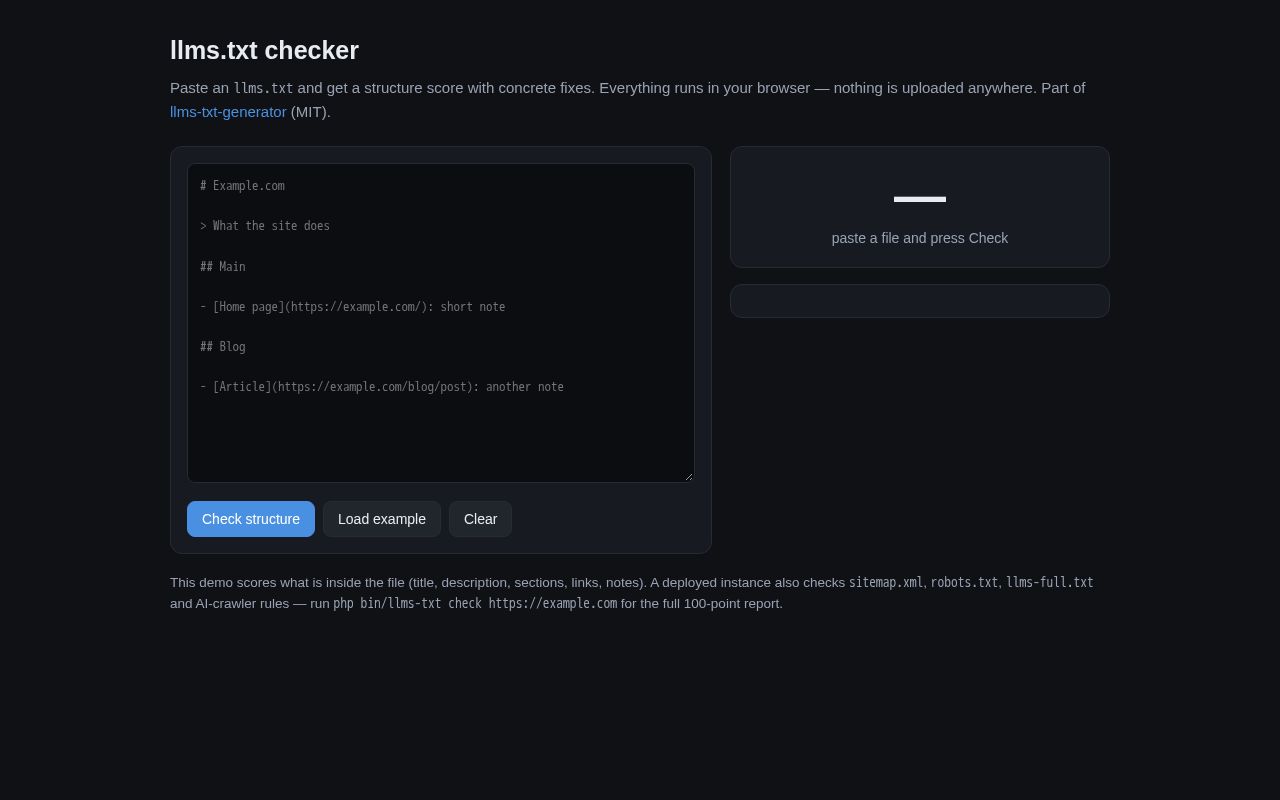Image resolution: width=1280 pixels, height=800 pixels.
Task: Click the textarea resize handle corner
Action: coord(688,476)
